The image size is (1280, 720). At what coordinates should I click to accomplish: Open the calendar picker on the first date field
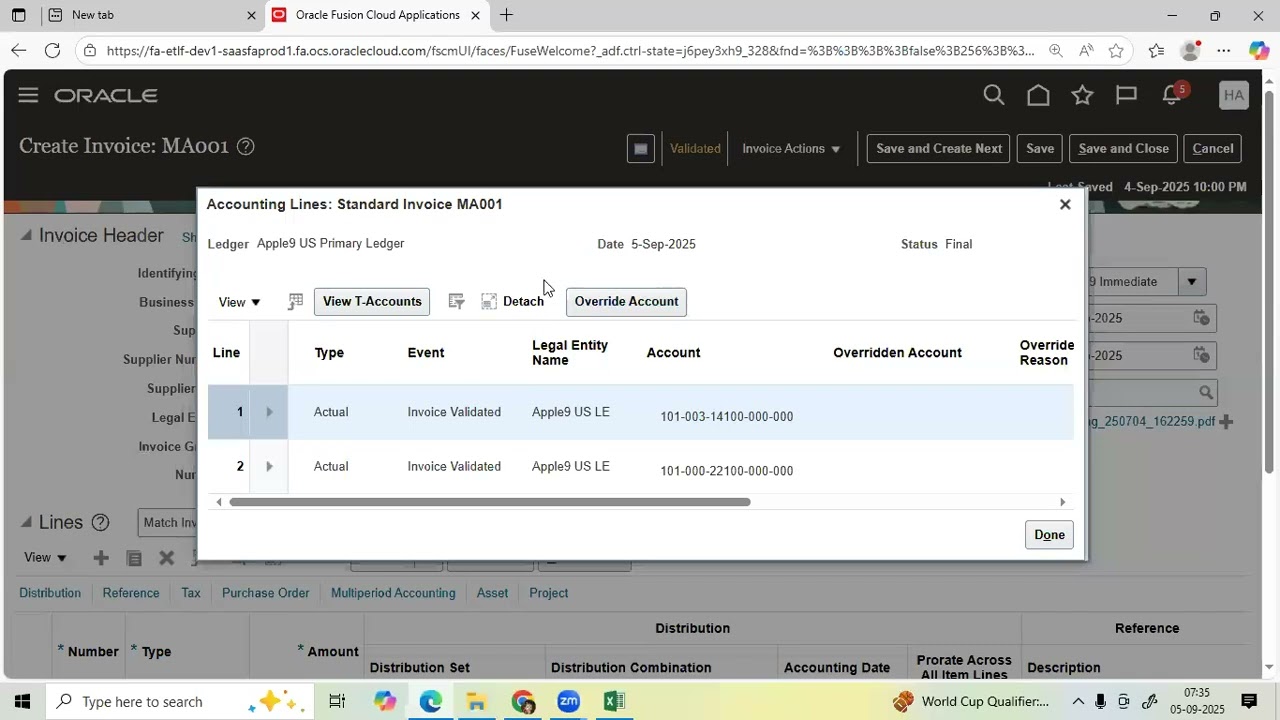[1202, 318]
